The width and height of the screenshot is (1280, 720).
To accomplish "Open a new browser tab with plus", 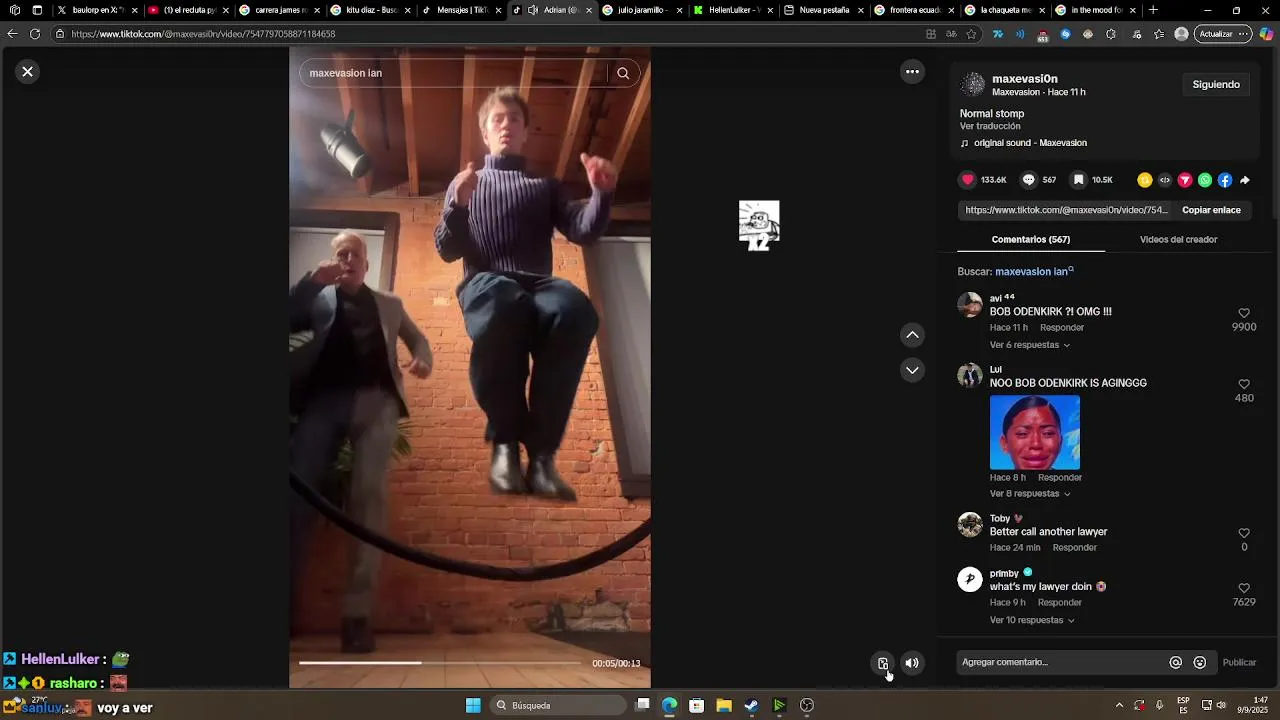I will point(1153,10).
